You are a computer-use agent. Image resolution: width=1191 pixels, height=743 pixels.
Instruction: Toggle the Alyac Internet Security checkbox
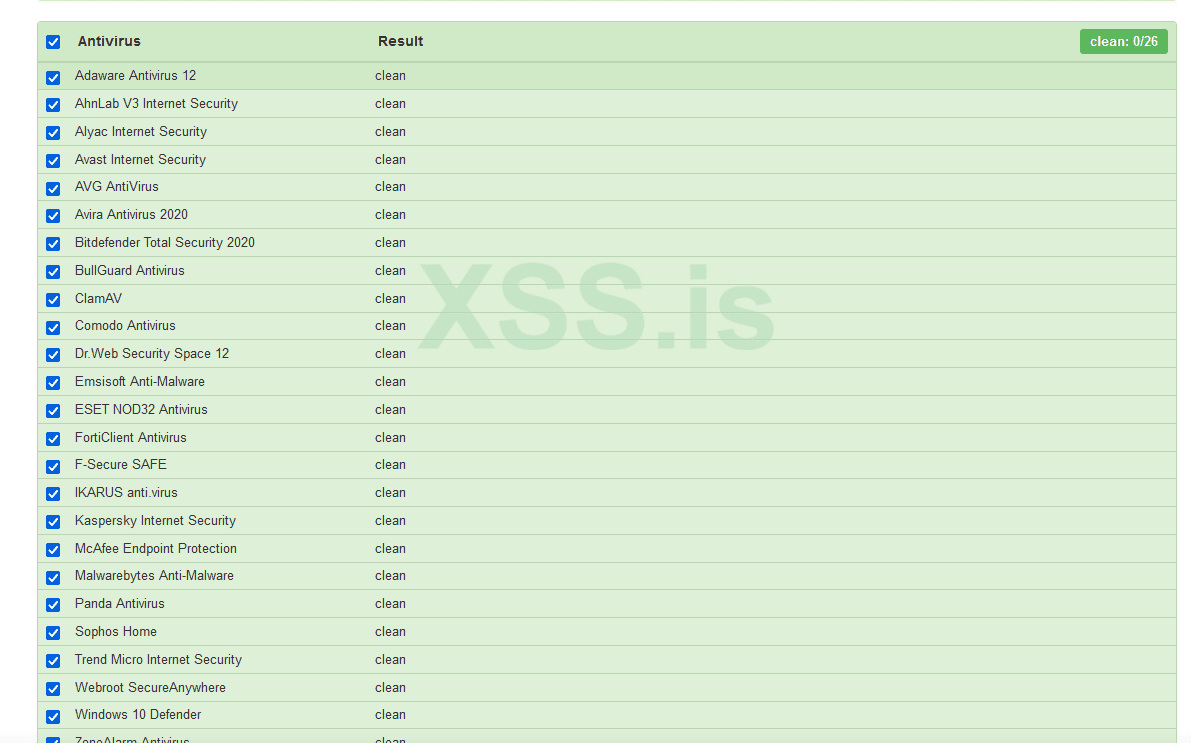click(53, 133)
